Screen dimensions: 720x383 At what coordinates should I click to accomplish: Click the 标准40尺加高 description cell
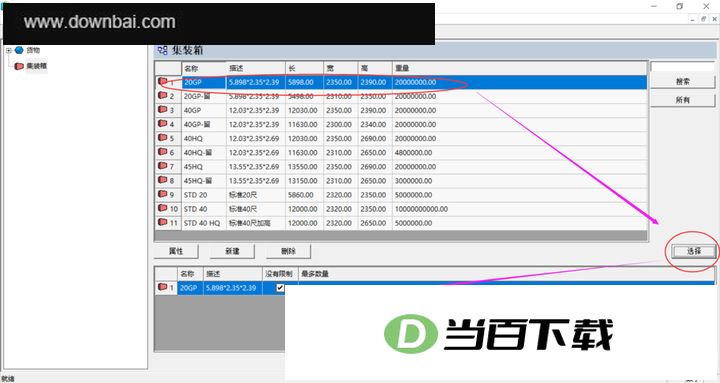coord(256,223)
